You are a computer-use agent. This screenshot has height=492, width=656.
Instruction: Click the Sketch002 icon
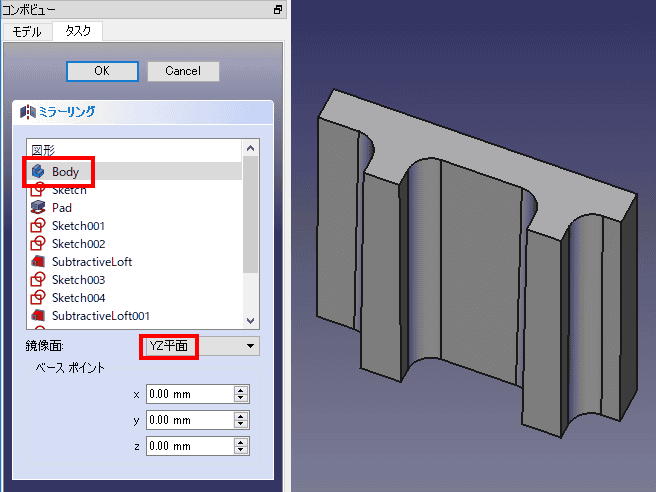38,243
